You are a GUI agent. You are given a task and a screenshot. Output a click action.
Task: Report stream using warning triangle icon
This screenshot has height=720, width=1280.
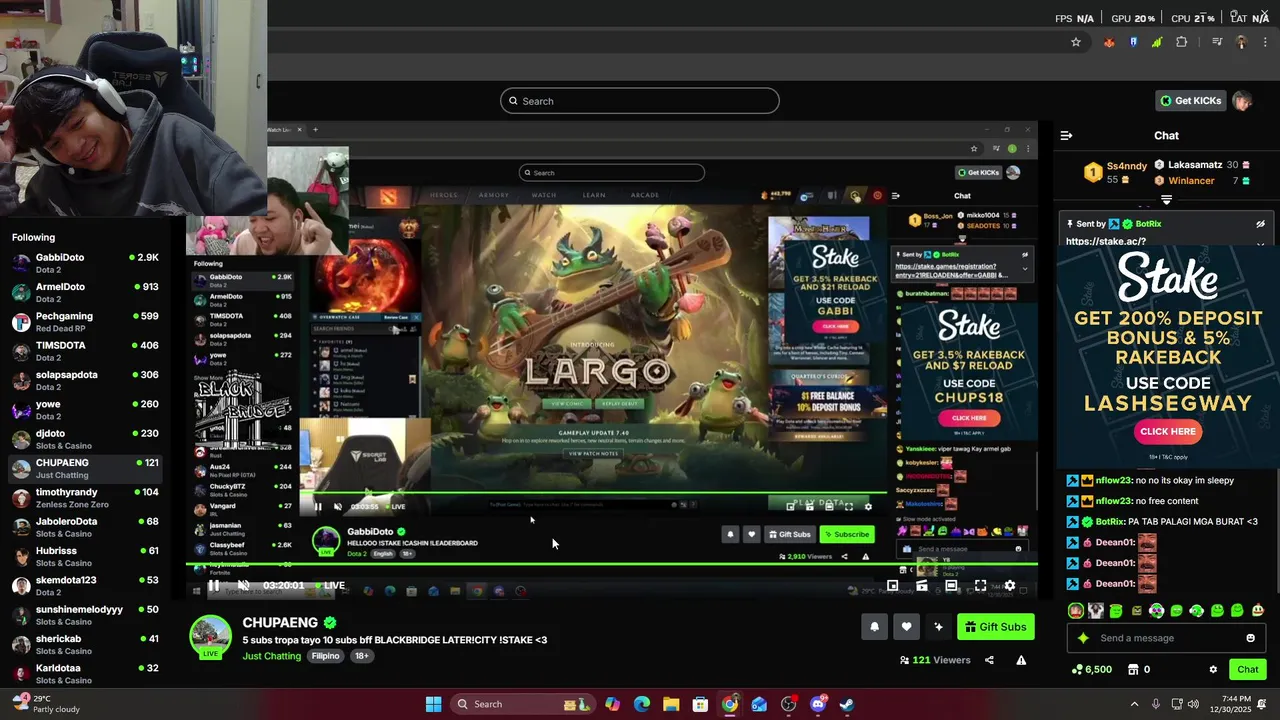click(x=1021, y=660)
